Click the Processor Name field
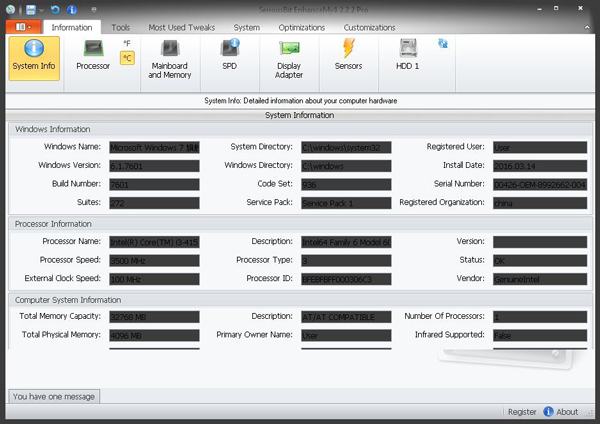 coord(154,242)
